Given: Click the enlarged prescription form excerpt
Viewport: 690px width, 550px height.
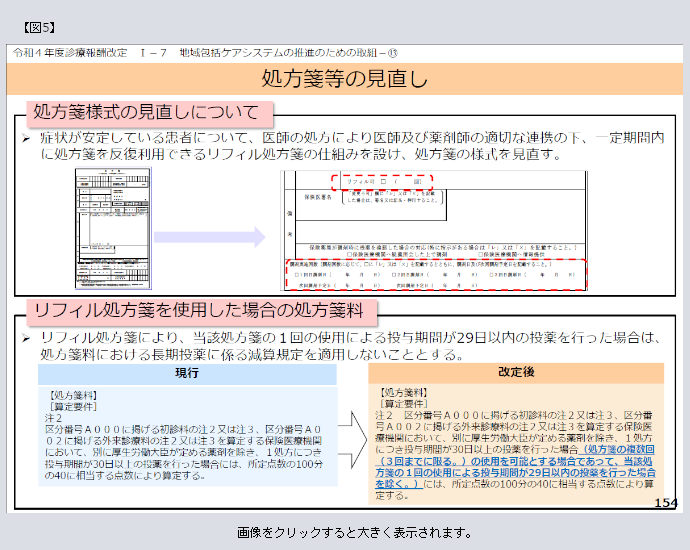Looking at the screenshot, I should [434, 231].
